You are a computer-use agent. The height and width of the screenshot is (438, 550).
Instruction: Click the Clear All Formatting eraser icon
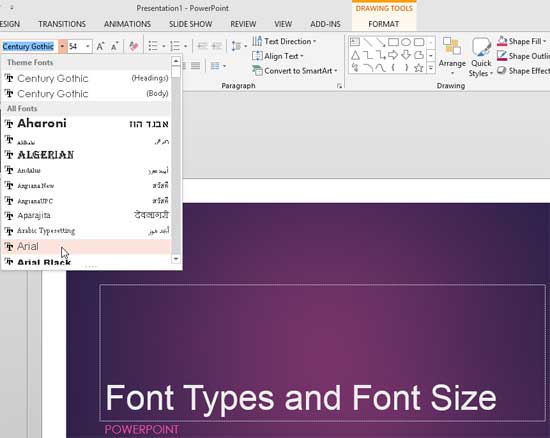pyautogui.click(x=134, y=46)
